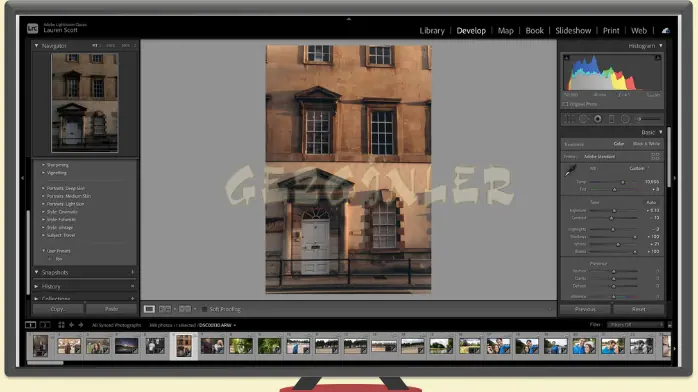Click the Copy... button
This screenshot has height=392, width=698.
pos(58,309)
